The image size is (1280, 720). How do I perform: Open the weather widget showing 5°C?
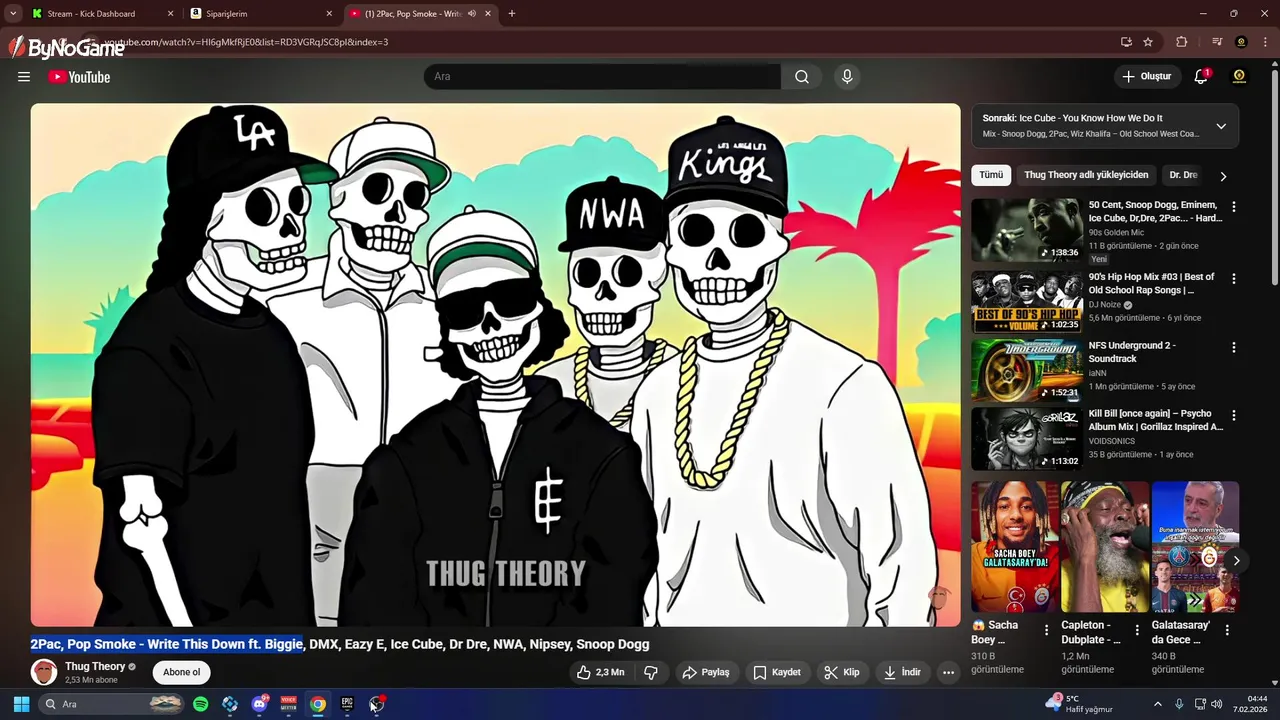[x=1081, y=704]
